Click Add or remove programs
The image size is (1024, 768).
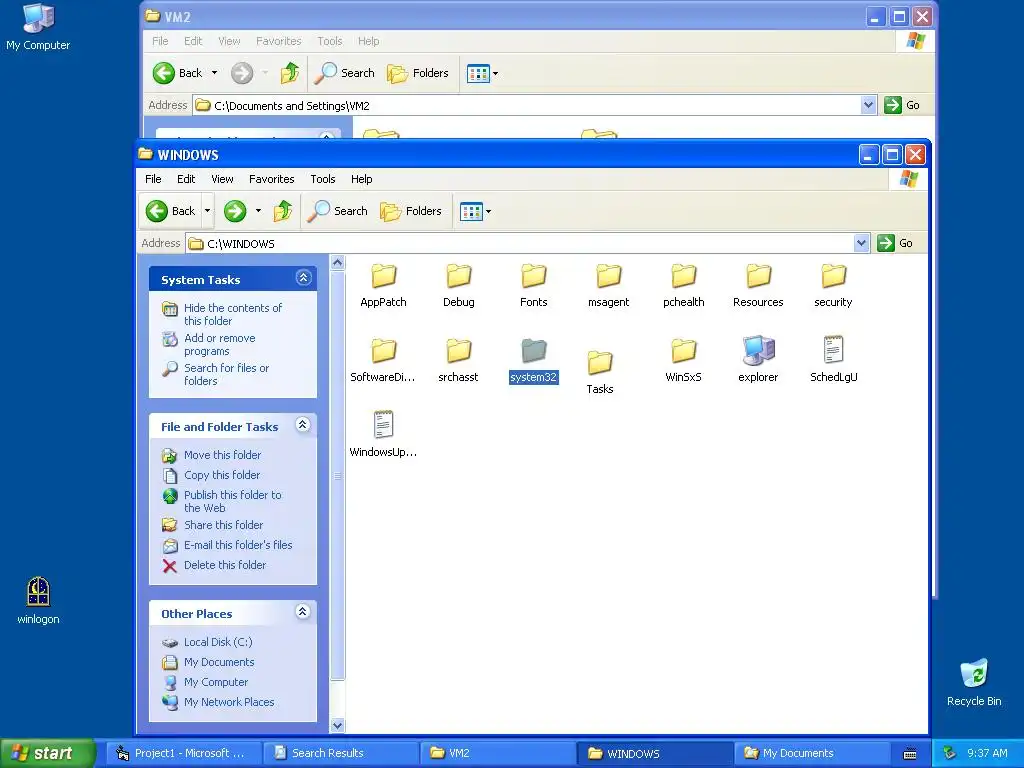(x=219, y=344)
